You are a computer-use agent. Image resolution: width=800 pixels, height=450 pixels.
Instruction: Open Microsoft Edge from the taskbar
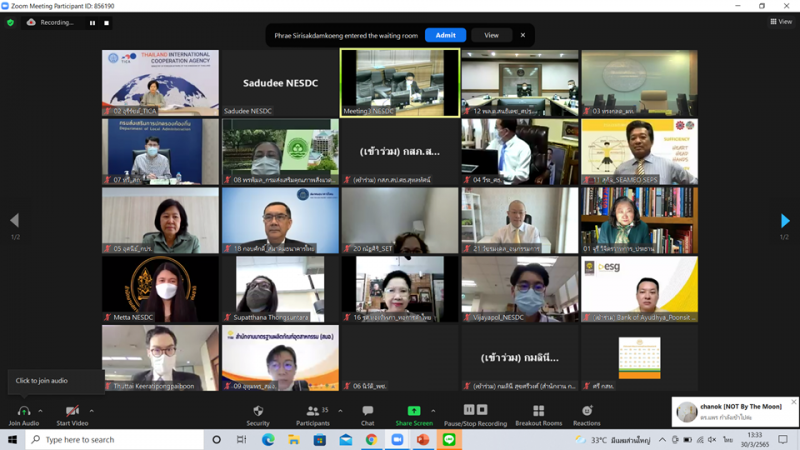(268, 439)
